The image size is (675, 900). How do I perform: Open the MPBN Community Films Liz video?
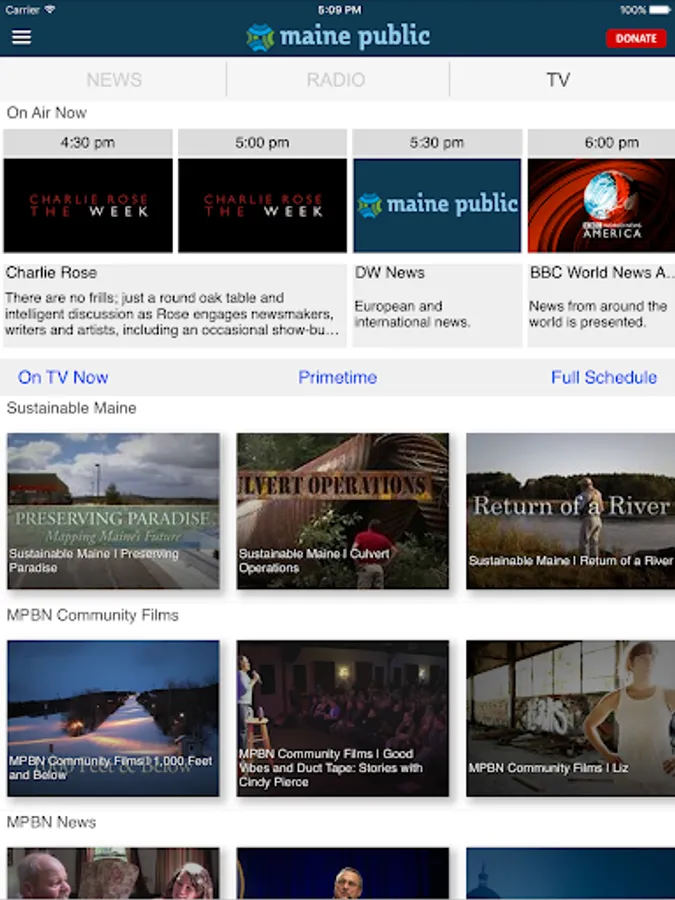click(571, 718)
